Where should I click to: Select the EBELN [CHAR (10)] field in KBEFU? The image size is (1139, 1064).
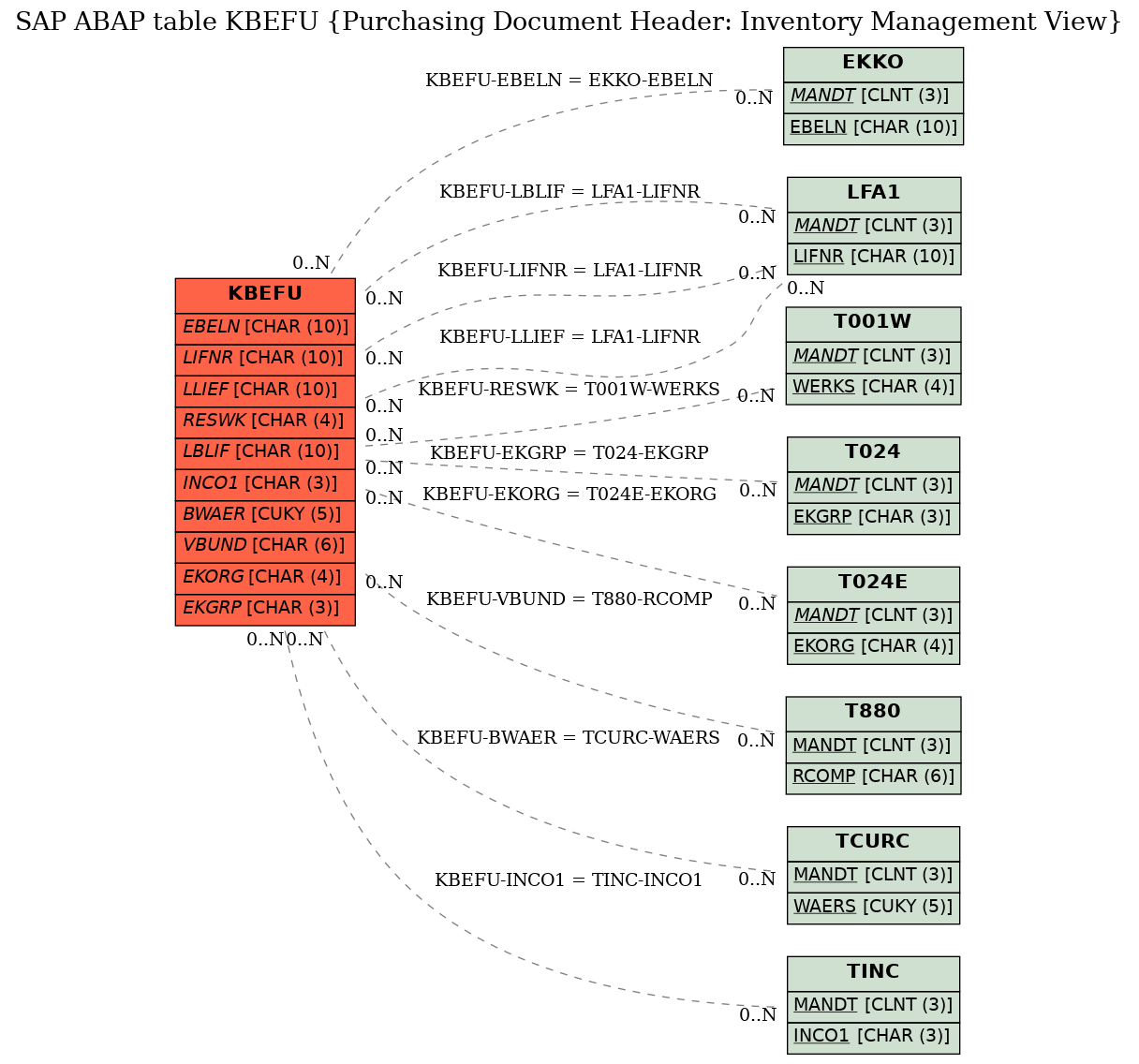point(265,328)
